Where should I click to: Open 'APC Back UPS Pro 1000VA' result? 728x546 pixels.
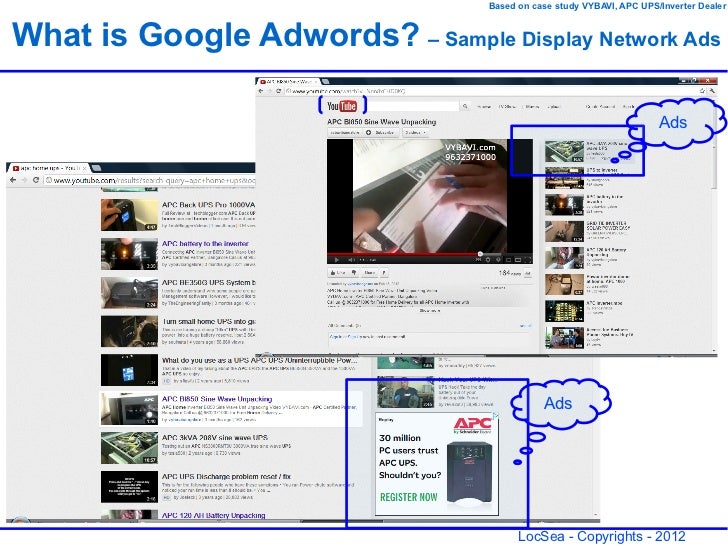208,205
